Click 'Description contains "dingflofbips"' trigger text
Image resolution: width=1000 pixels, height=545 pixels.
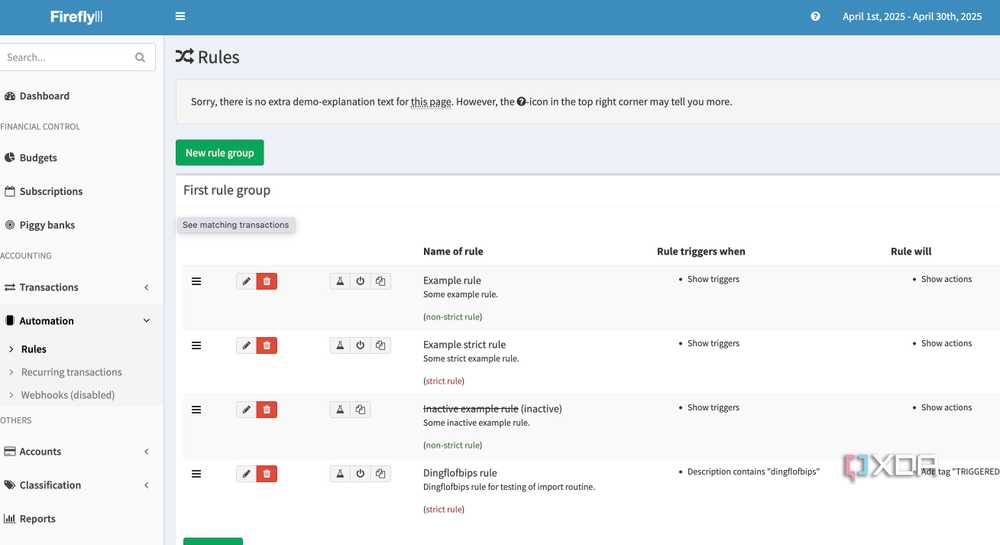coord(753,472)
